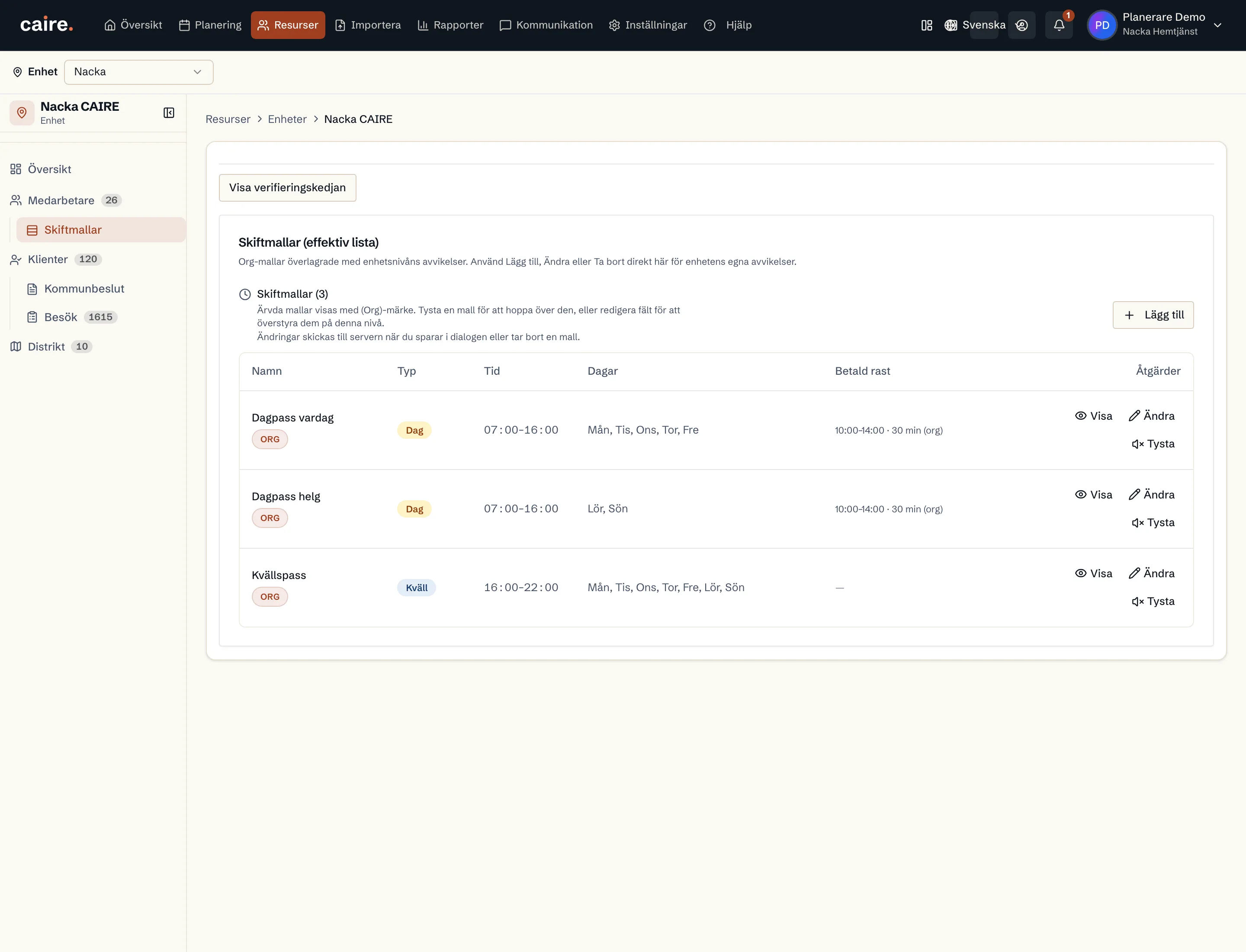Screen dimensions: 1246x952
Task: View the Kvällspass template with Visa
Action: click(x=1093, y=573)
